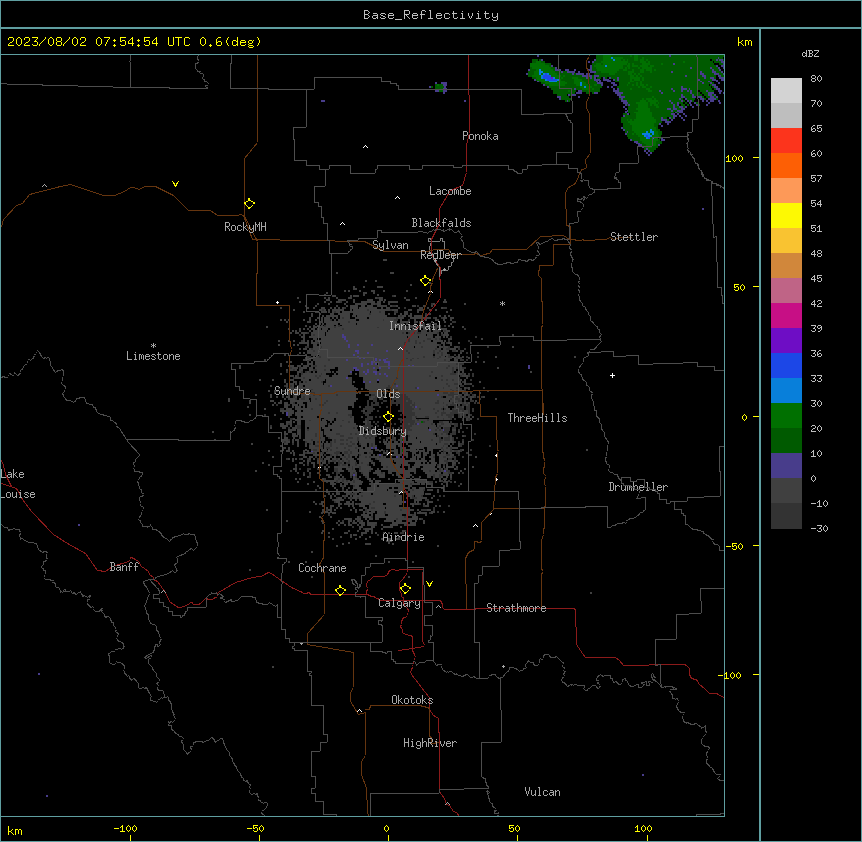Select the yellow v marker northwest of RockyMH
Image resolution: width=862 pixels, height=842 pixels.
[x=175, y=184]
